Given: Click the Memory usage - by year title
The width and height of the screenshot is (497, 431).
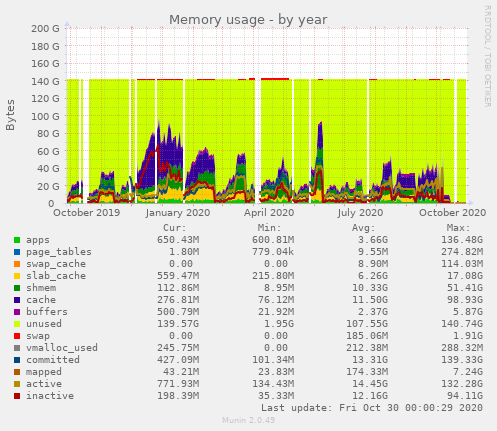Looking at the screenshot, I should (248, 20).
